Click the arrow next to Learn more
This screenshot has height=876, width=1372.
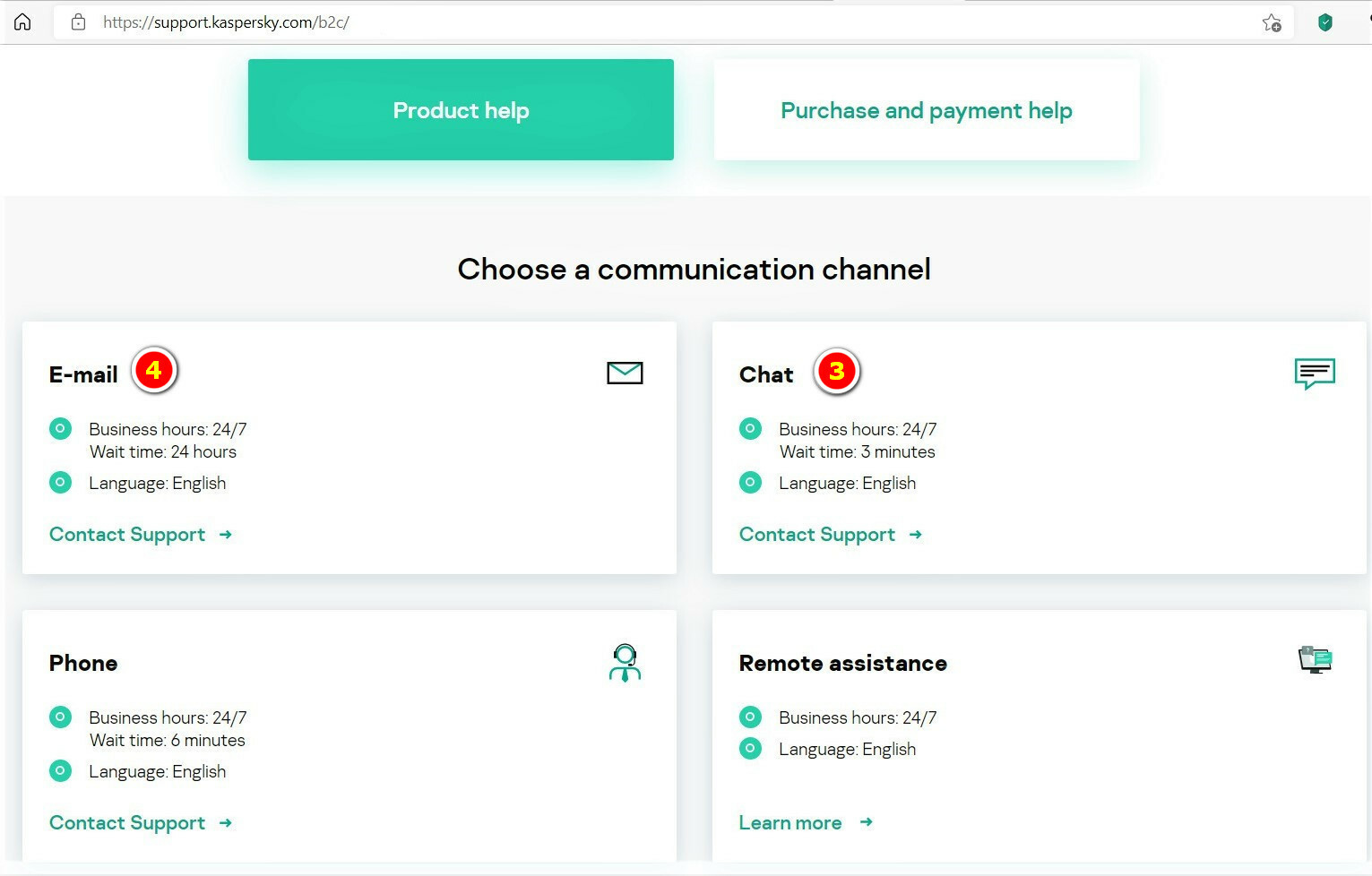pyautogui.click(x=866, y=822)
